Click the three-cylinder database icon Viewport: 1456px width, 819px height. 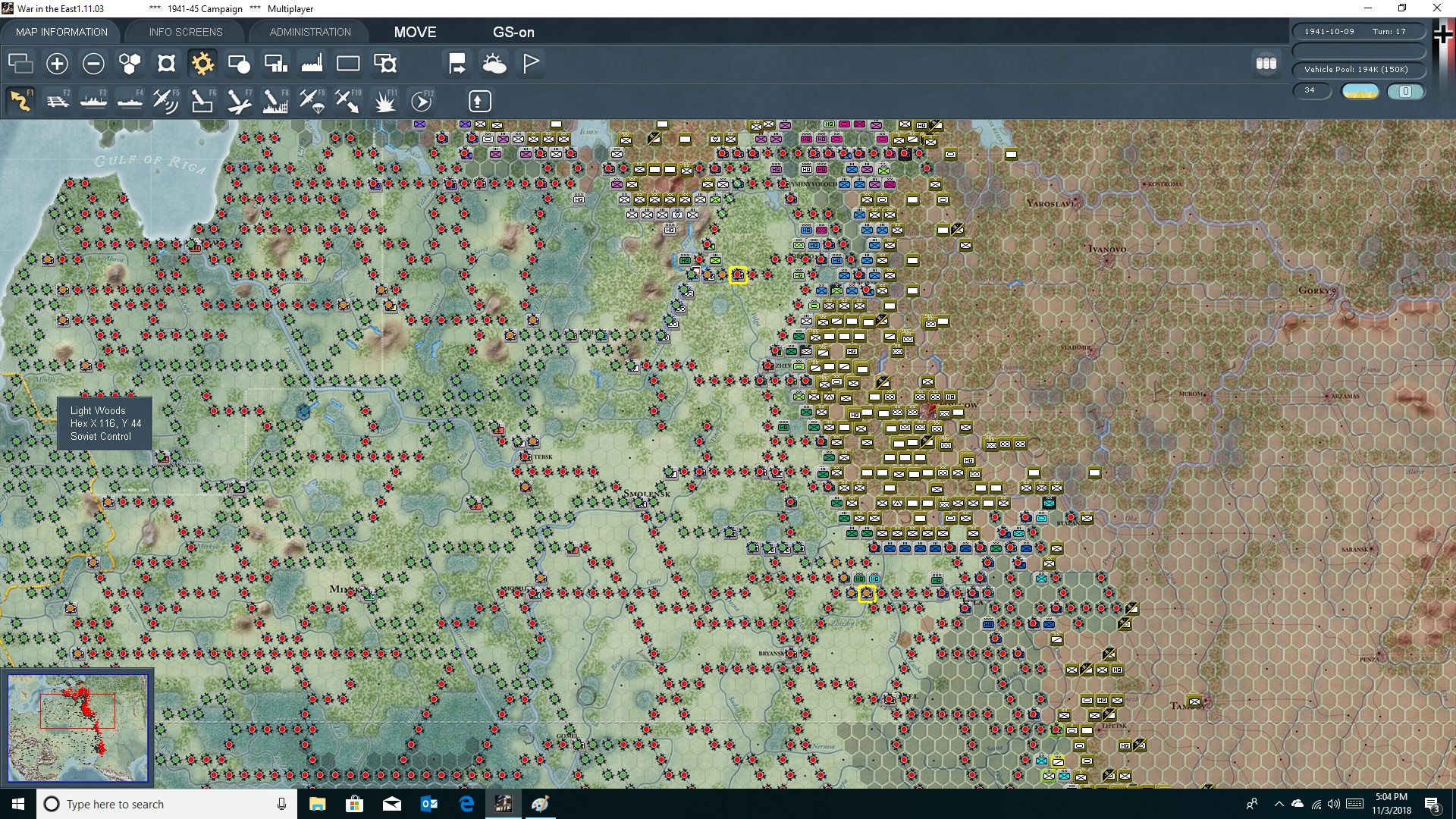[1266, 64]
